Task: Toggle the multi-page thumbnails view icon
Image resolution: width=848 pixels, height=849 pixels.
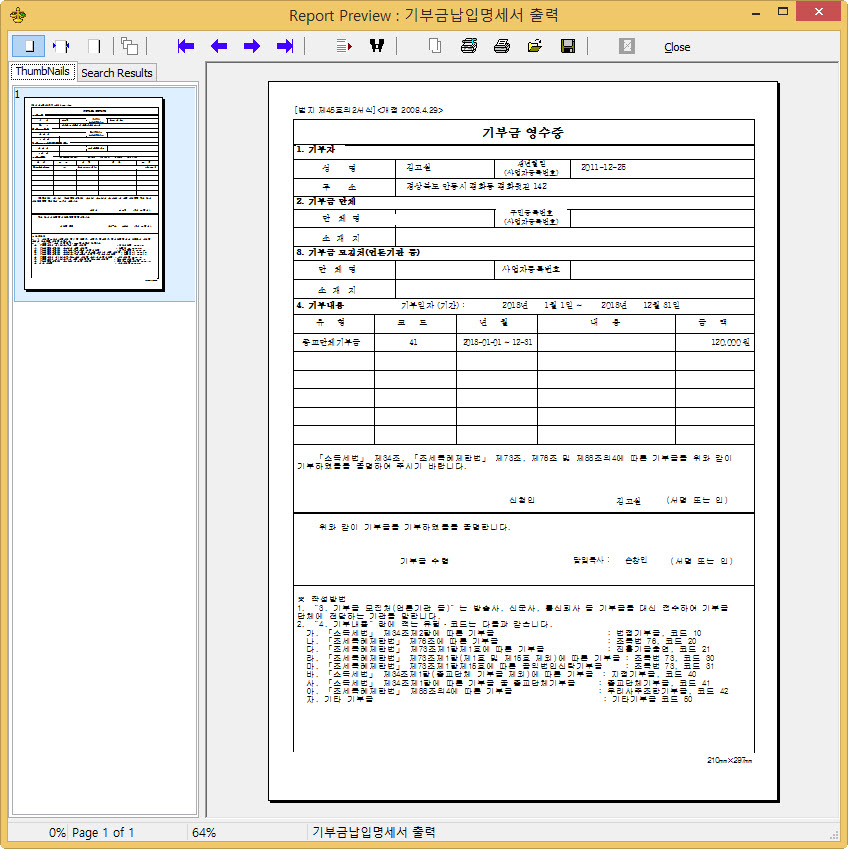Action: point(129,46)
